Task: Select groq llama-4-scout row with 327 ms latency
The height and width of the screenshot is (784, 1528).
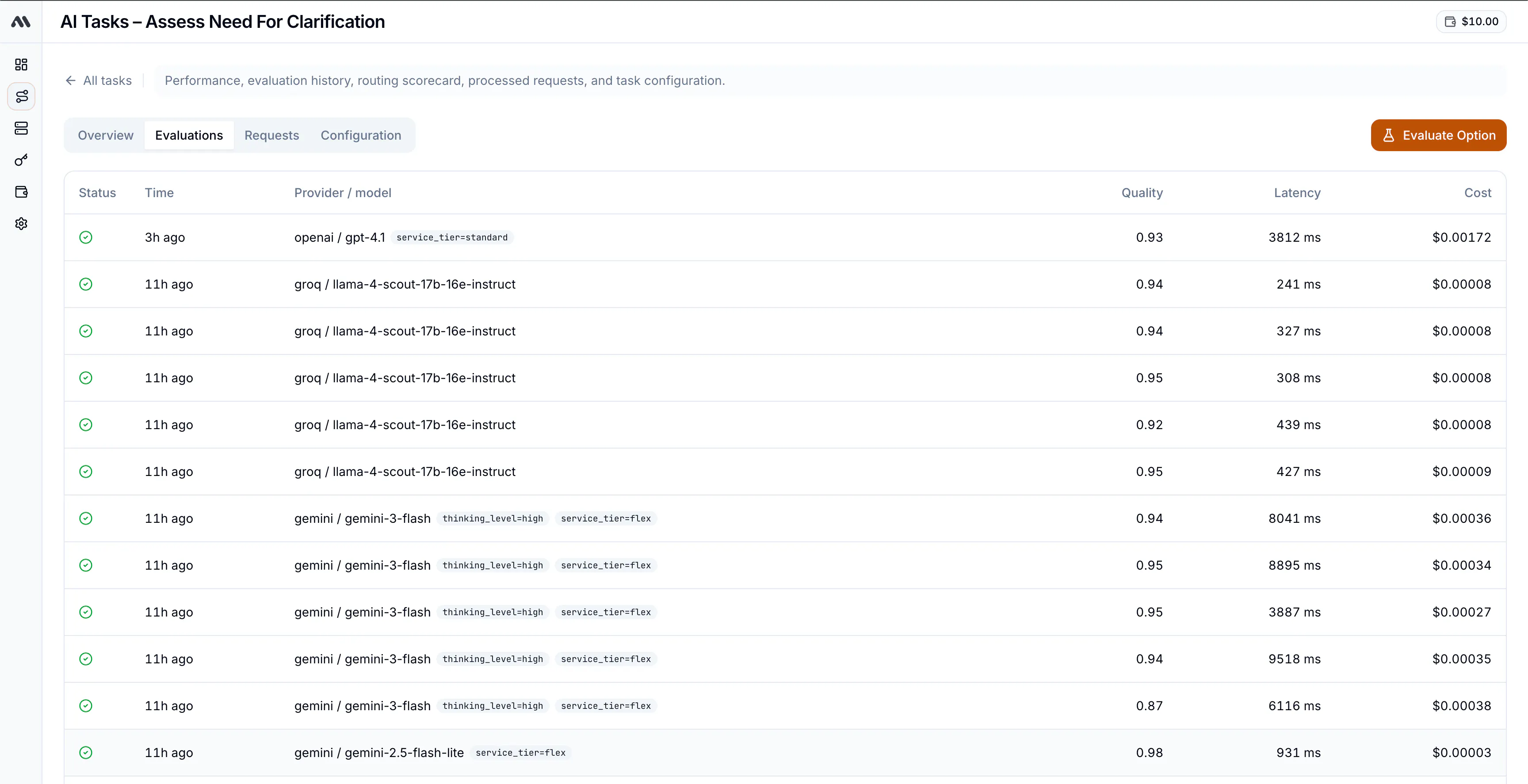Action: (x=785, y=331)
